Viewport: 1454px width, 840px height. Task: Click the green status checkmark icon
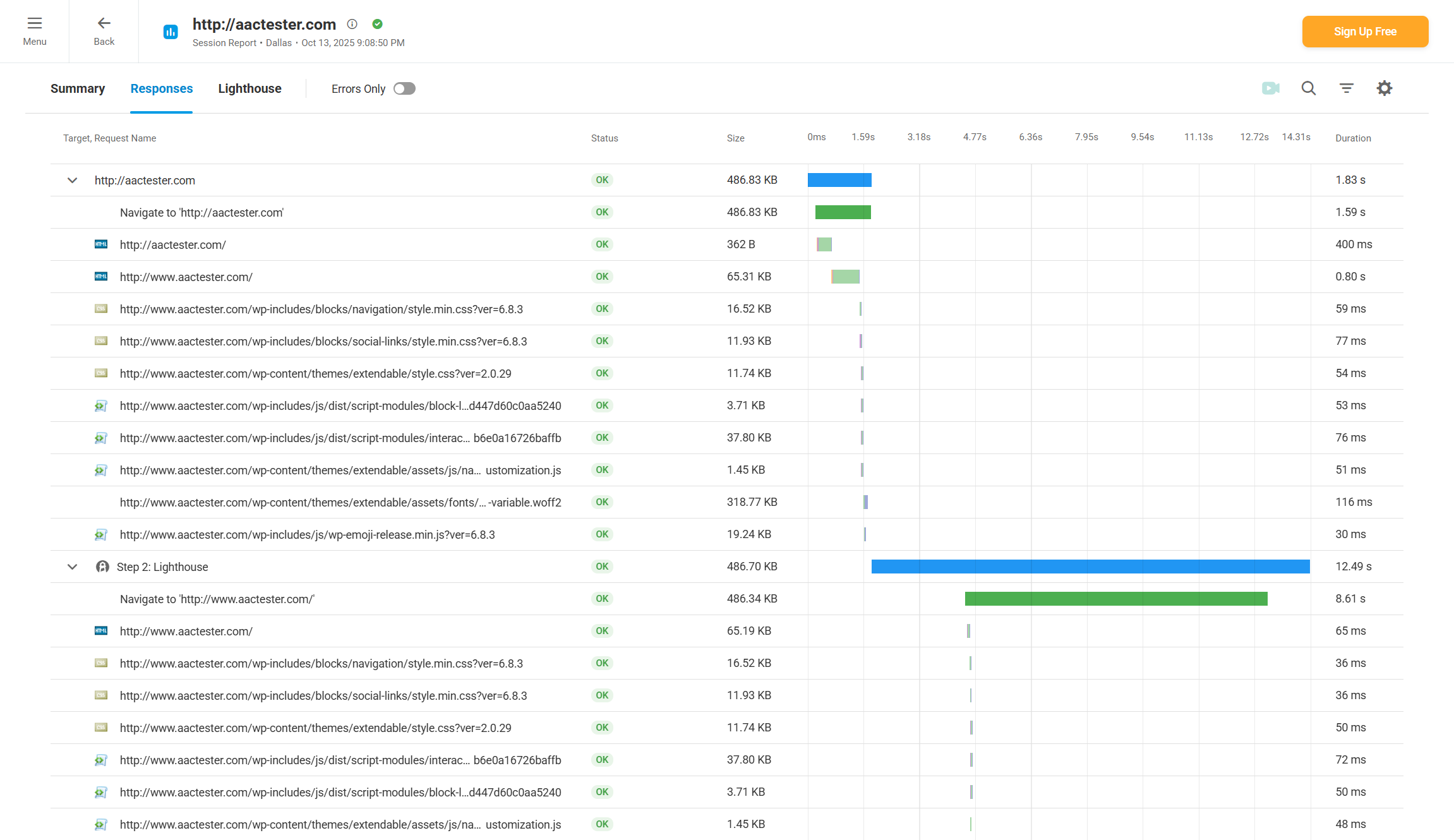[378, 24]
